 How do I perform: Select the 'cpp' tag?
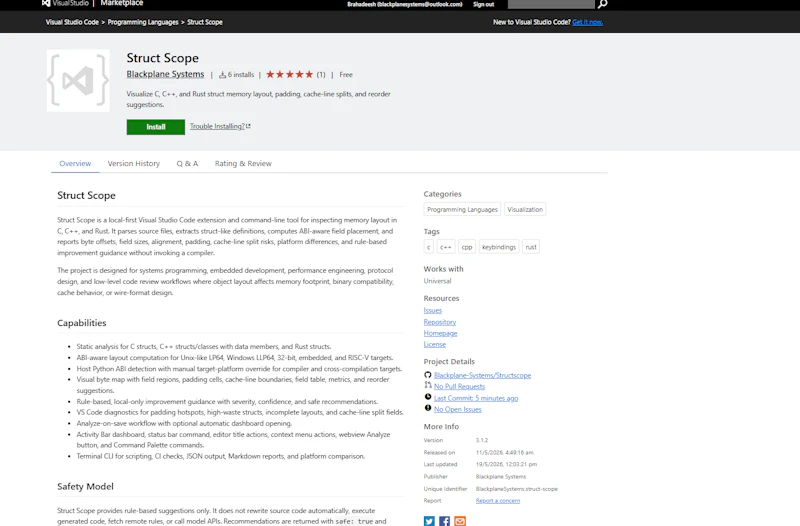pos(467,247)
